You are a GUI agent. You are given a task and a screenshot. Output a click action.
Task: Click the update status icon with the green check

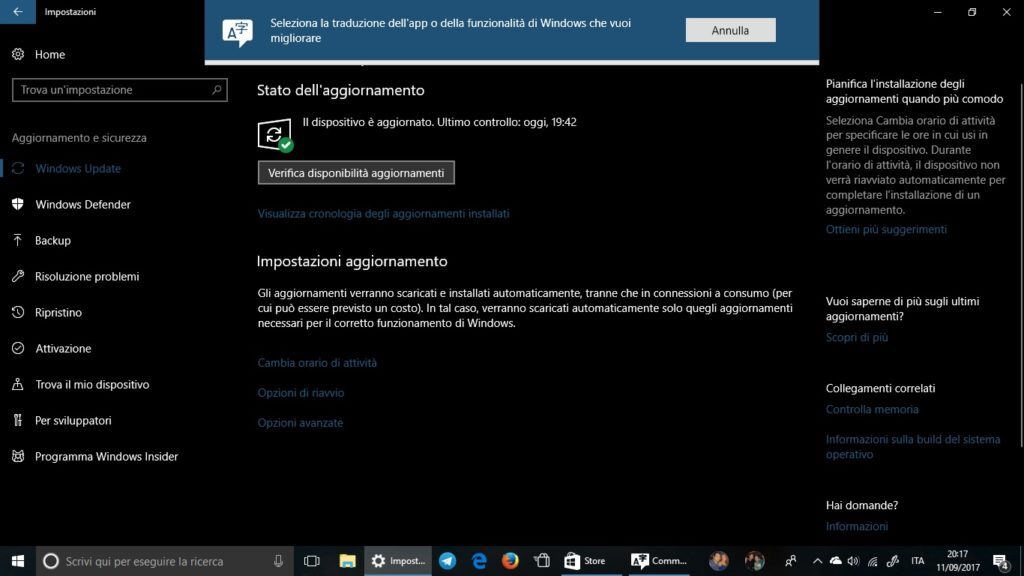tap(275, 135)
